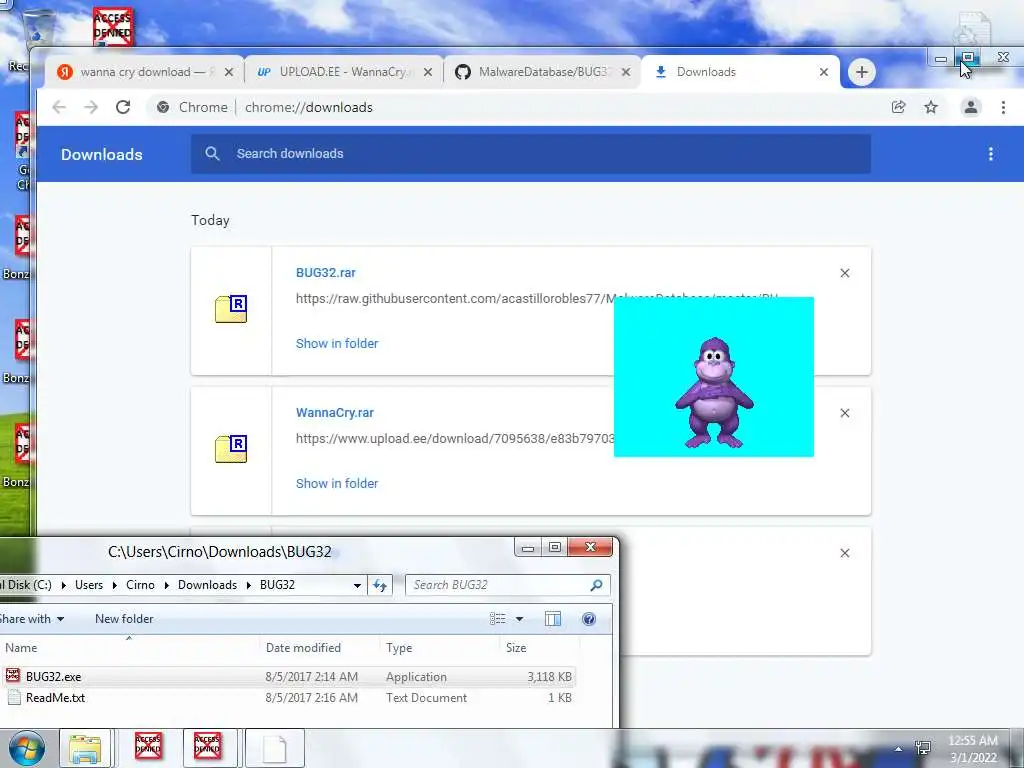1024x768 pixels.
Task: Go forward in Chrome
Action: click(91, 107)
